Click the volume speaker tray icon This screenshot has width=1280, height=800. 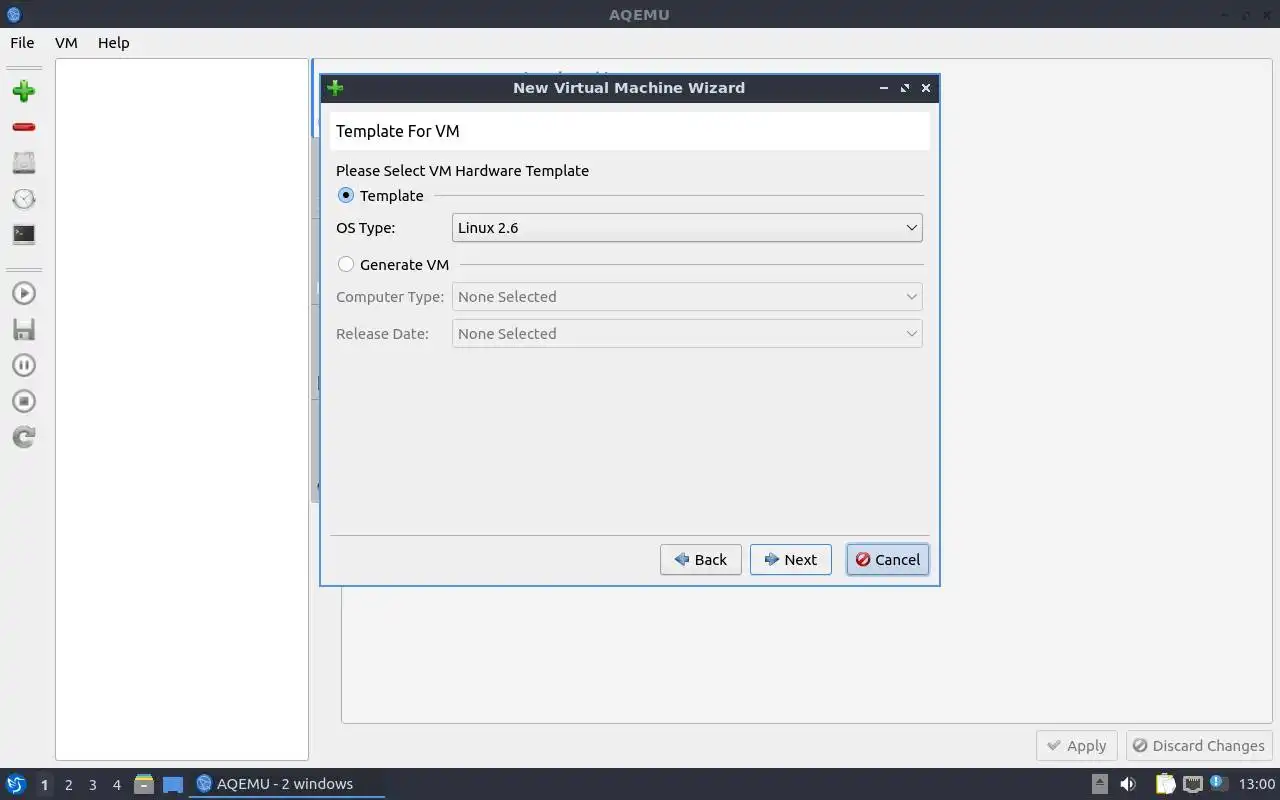click(x=1128, y=784)
